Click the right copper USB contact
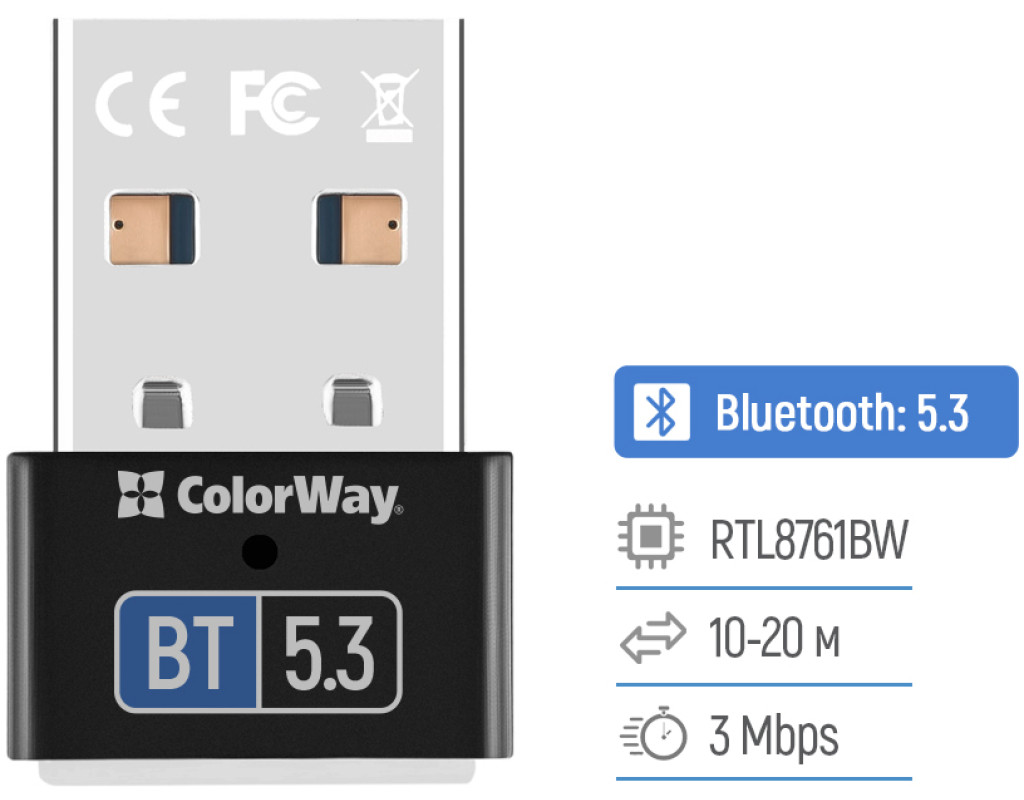 359,229
